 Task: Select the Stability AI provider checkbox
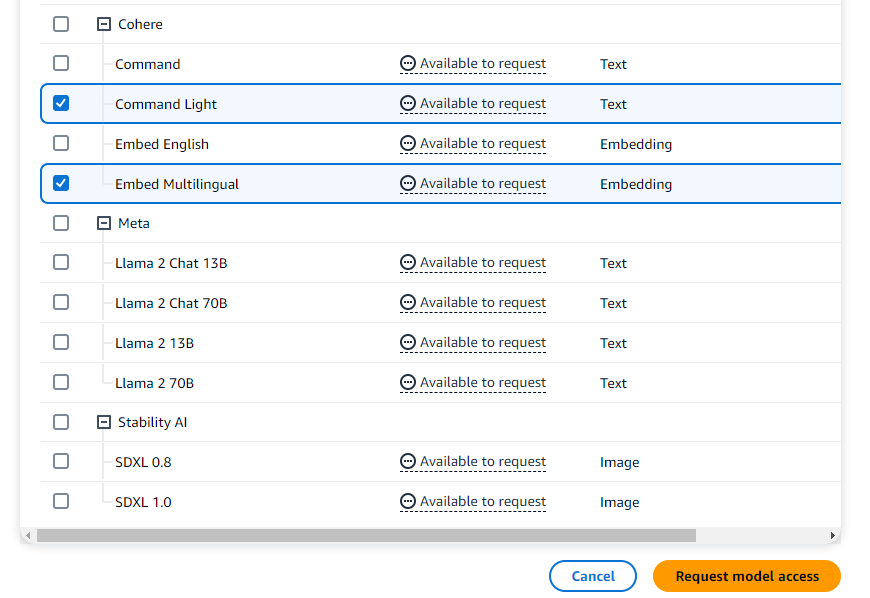[61, 422]
